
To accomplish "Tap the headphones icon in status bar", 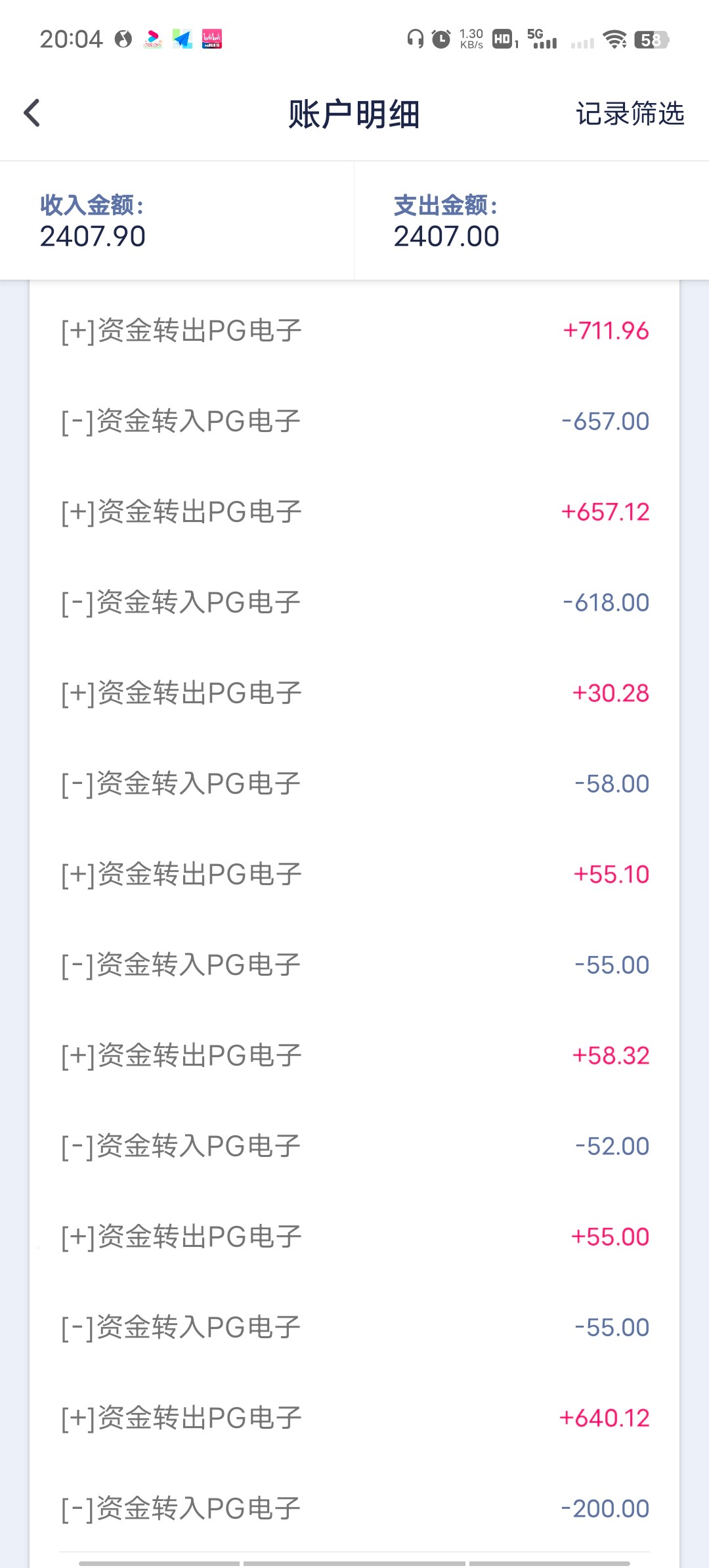I will pos(415,39).
